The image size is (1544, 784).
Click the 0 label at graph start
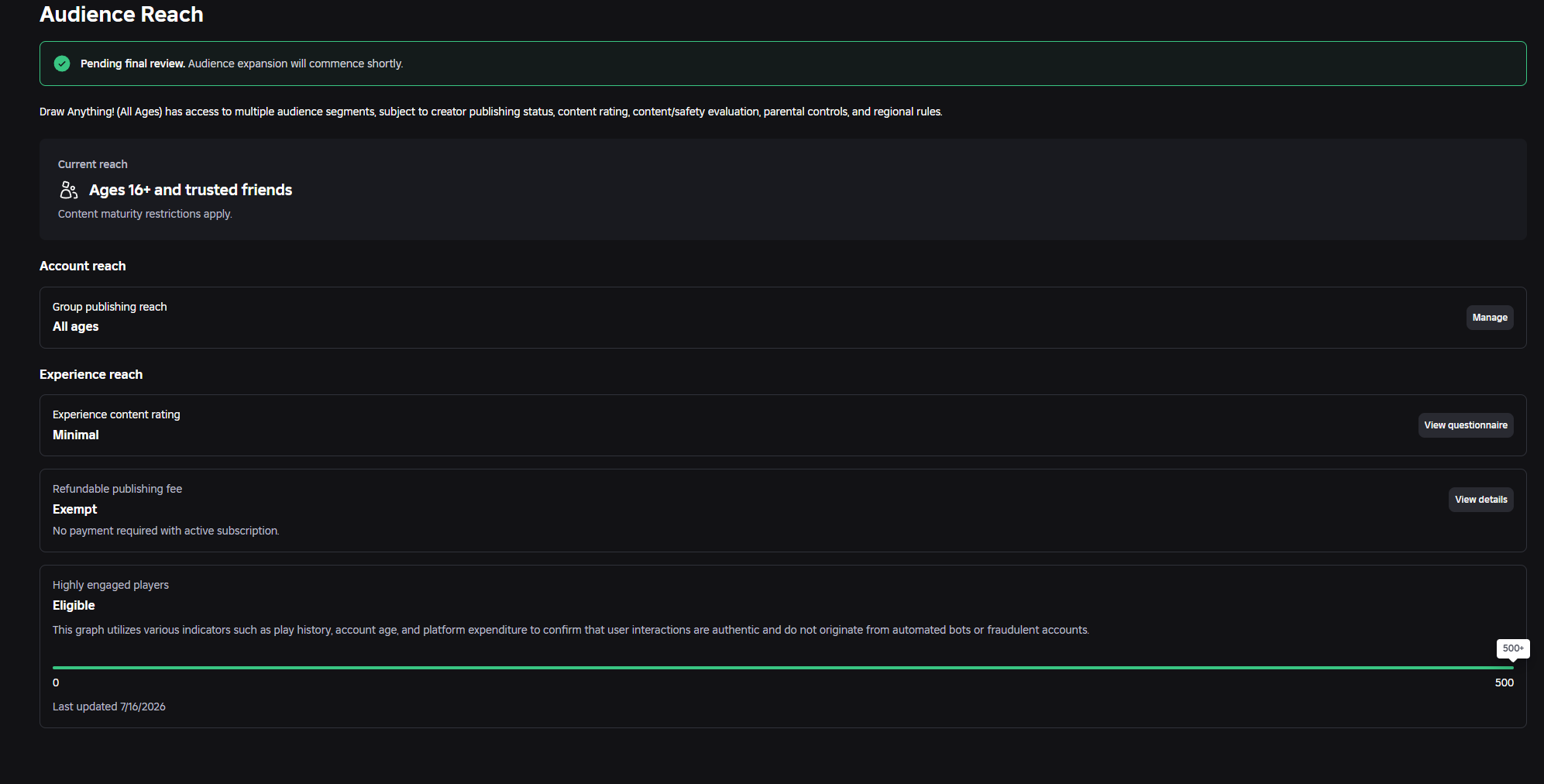point(56,683)
